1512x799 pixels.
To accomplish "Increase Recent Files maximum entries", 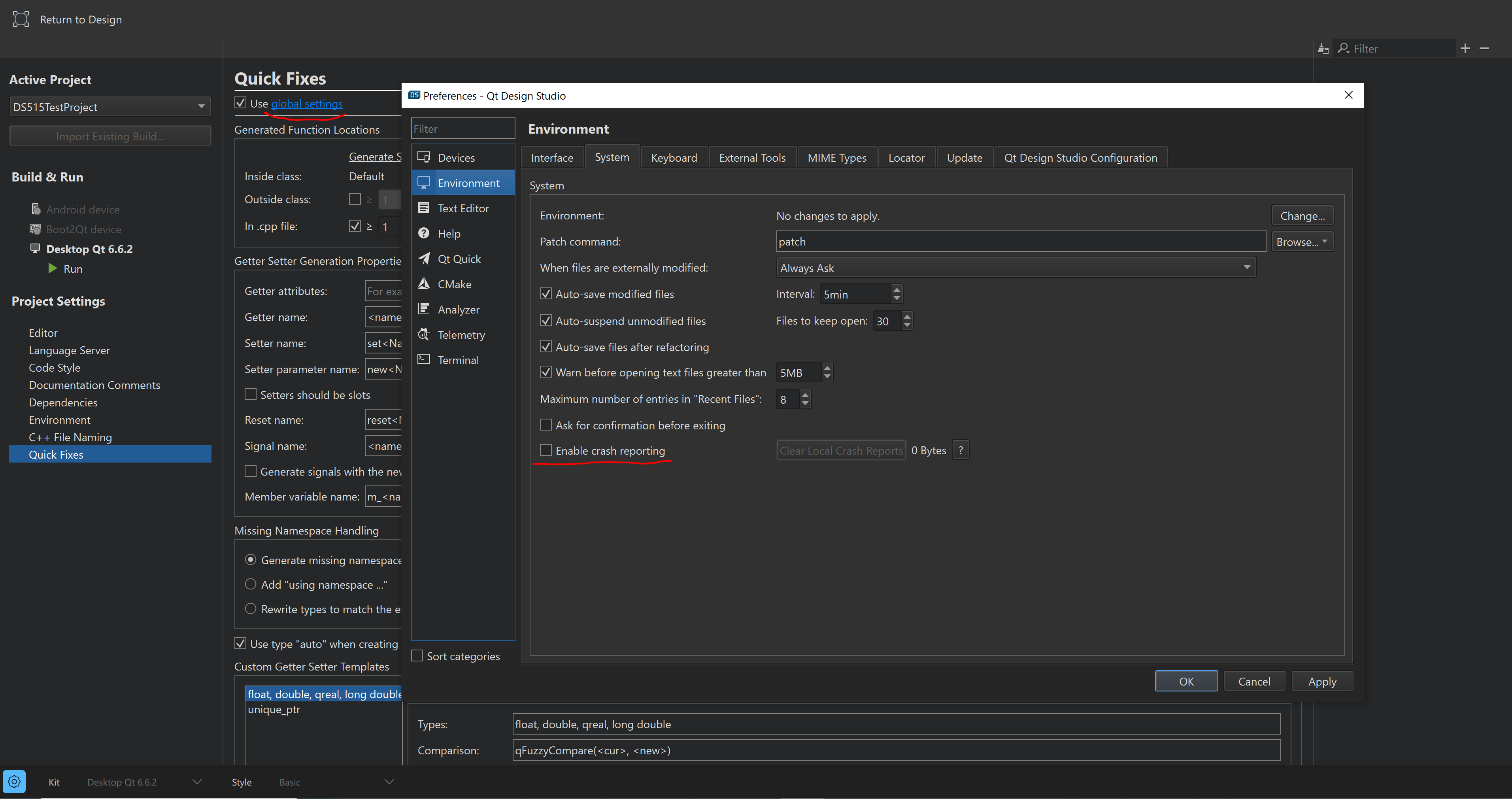I will tap(805, 394).
